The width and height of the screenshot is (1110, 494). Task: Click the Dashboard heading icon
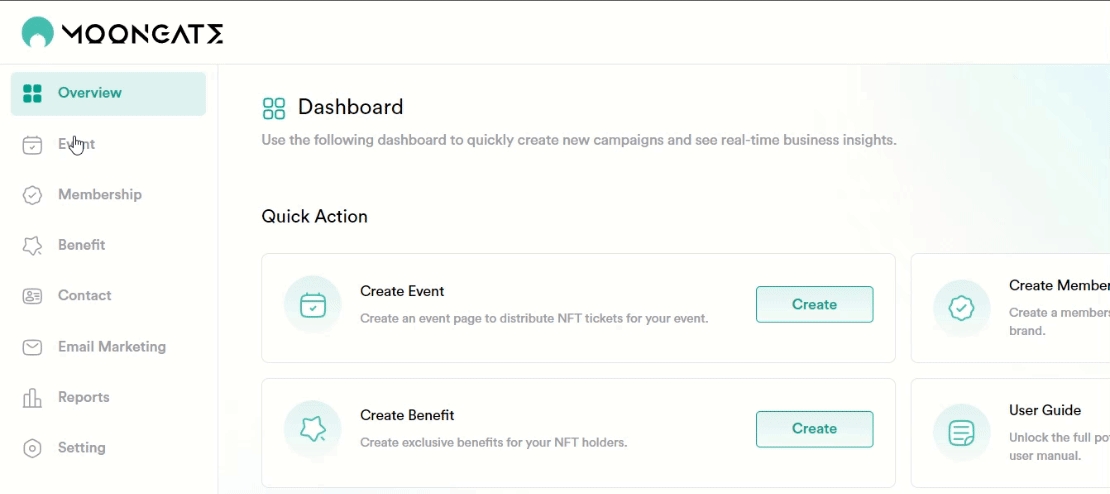pos(274,108)
